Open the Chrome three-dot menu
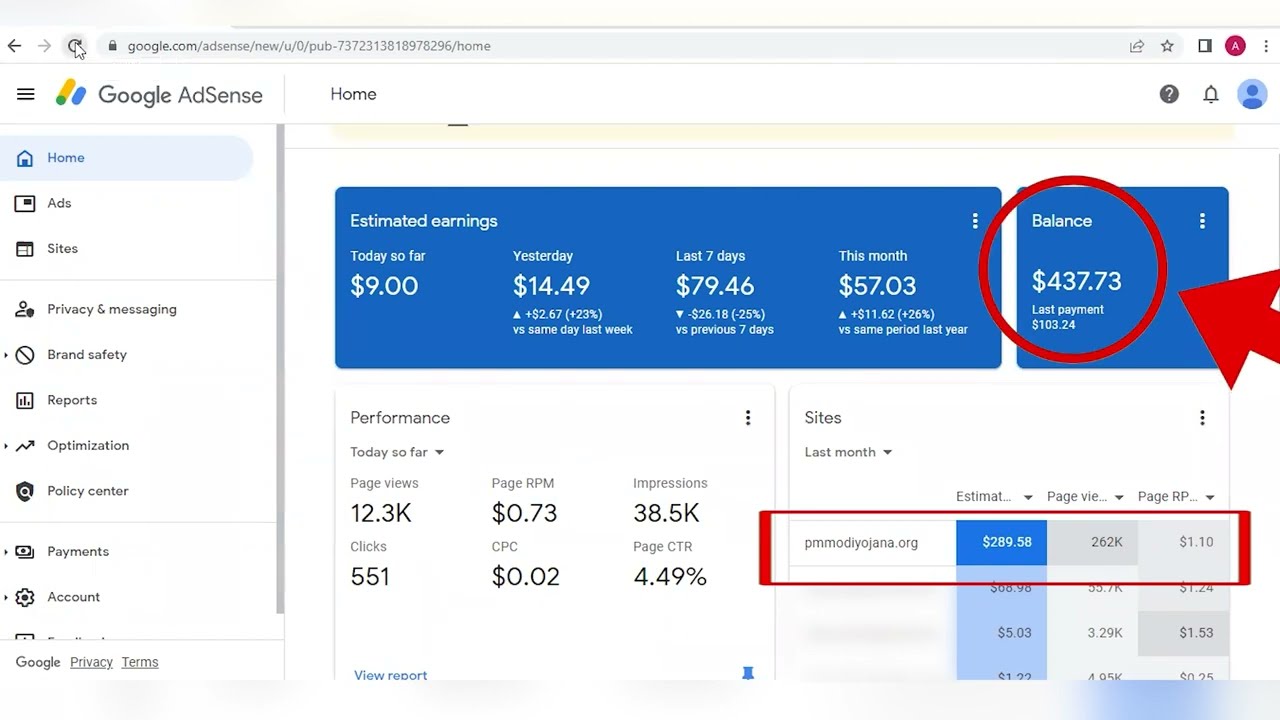The width and height of the screenshot is (1280, 720). point(1266,46)
